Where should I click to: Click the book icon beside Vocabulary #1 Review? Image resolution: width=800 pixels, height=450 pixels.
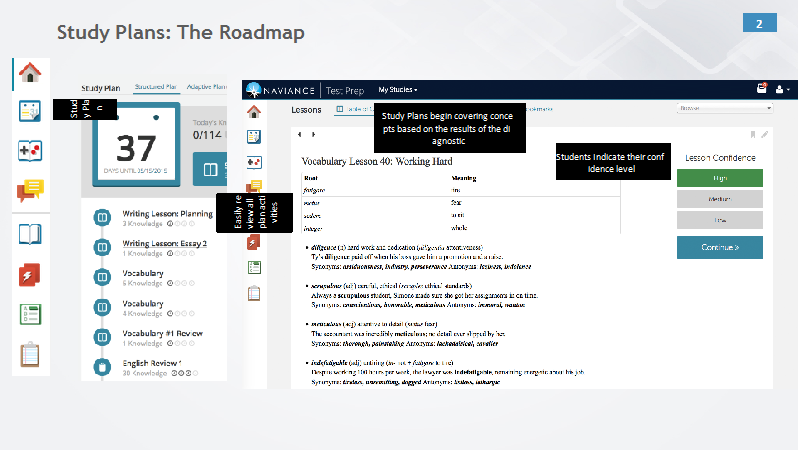(102, 337)
